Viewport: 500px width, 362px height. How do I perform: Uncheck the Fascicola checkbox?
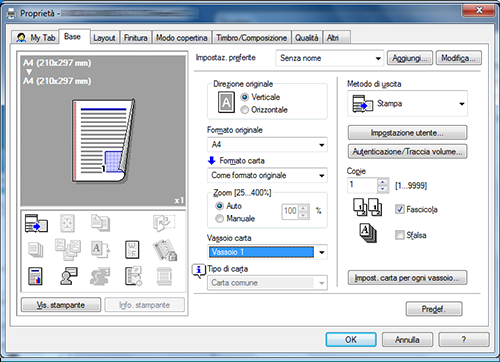tap(400, 209)
